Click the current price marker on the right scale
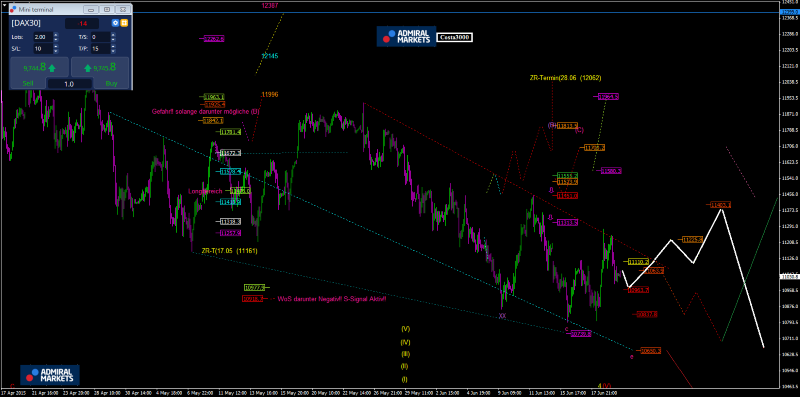This screenshot has height=397, width=800. [x=789, y=276]
